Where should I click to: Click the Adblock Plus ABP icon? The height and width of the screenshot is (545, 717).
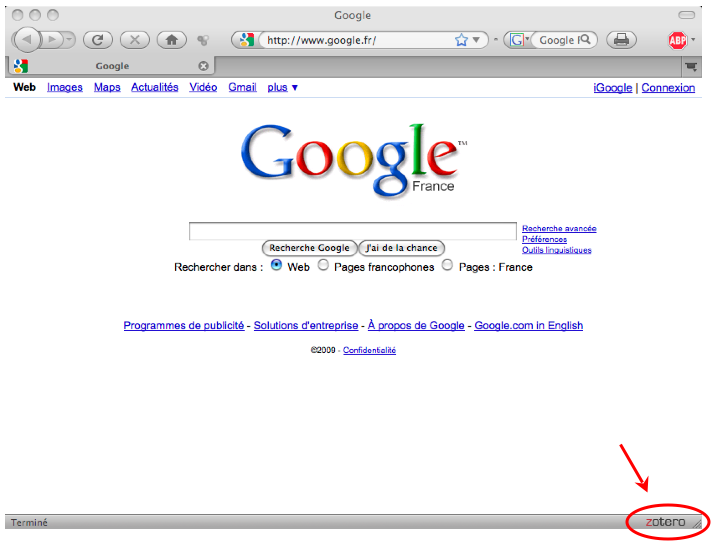coord(677,40)
